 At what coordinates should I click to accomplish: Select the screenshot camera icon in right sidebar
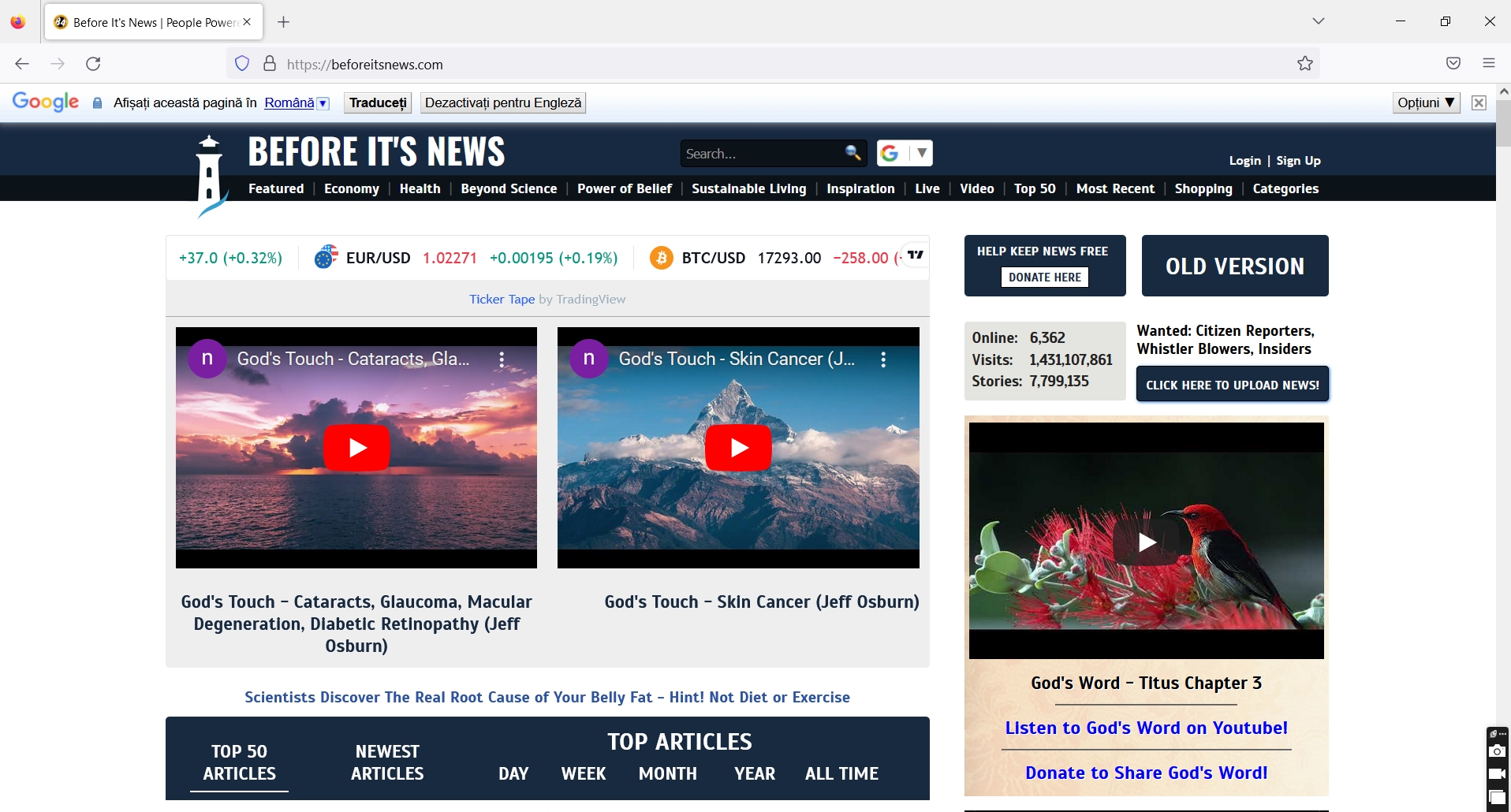[x=1497, y=751]
